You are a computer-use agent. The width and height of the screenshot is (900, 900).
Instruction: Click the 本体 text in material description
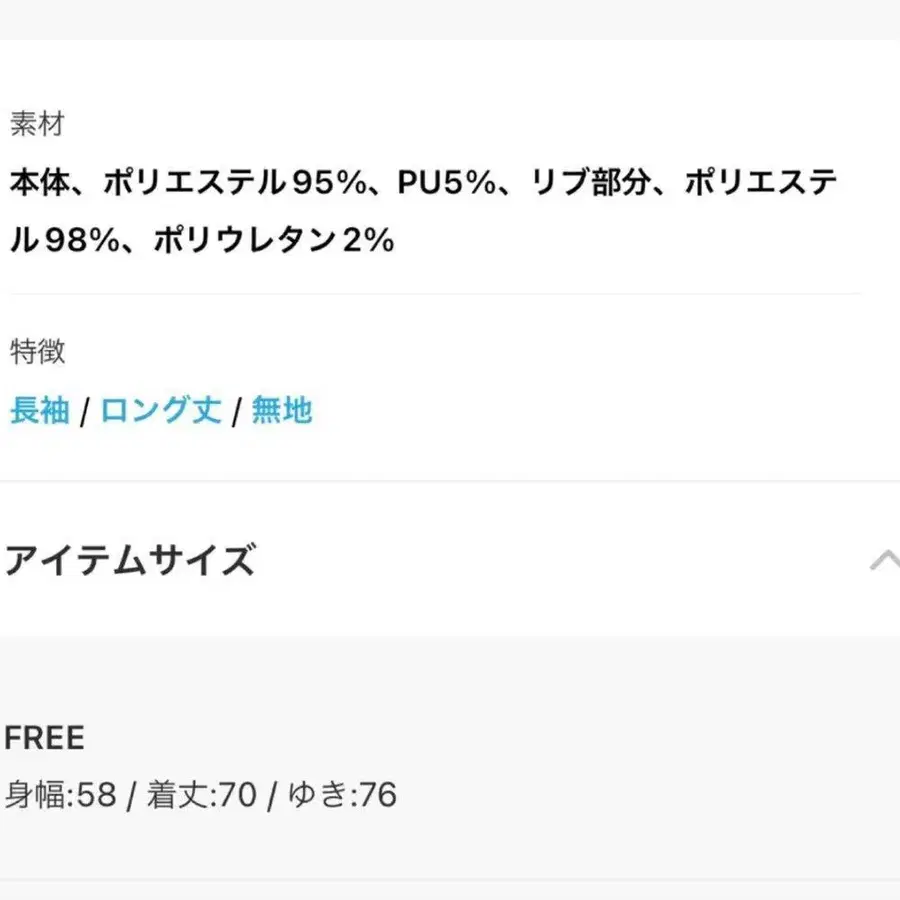click(x=40, y=182)
